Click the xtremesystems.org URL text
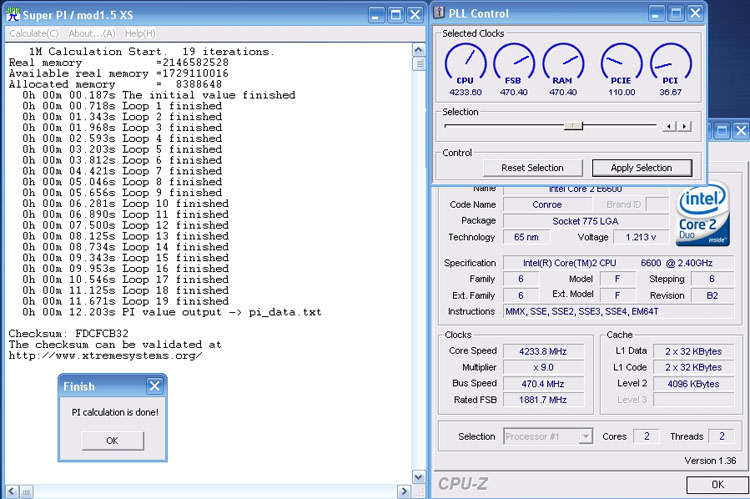 coord(105,355)
